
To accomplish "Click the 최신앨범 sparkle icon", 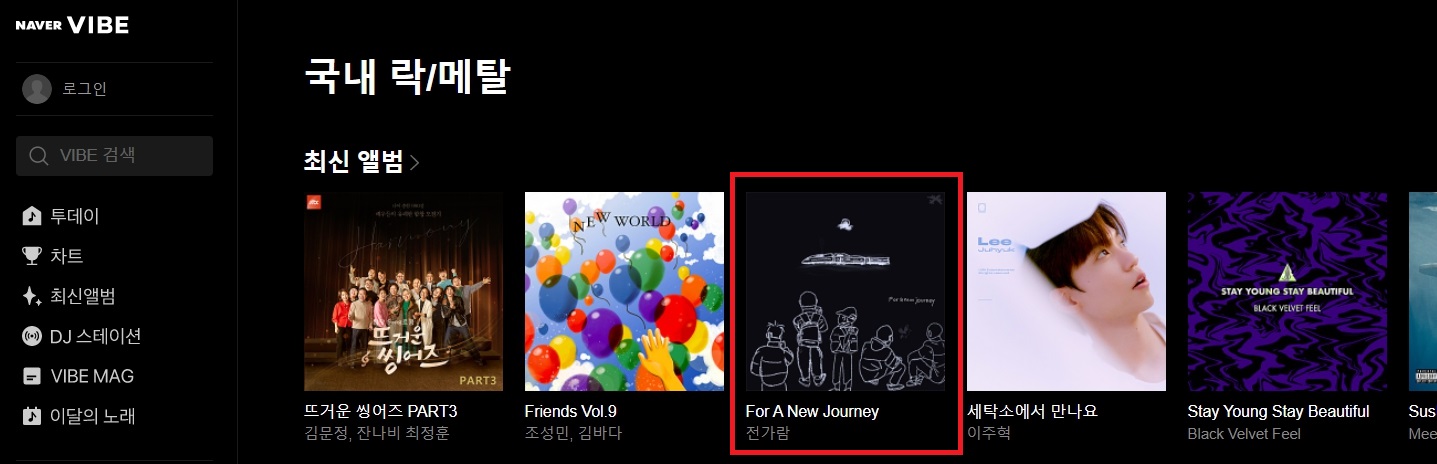I will [32, 296].
